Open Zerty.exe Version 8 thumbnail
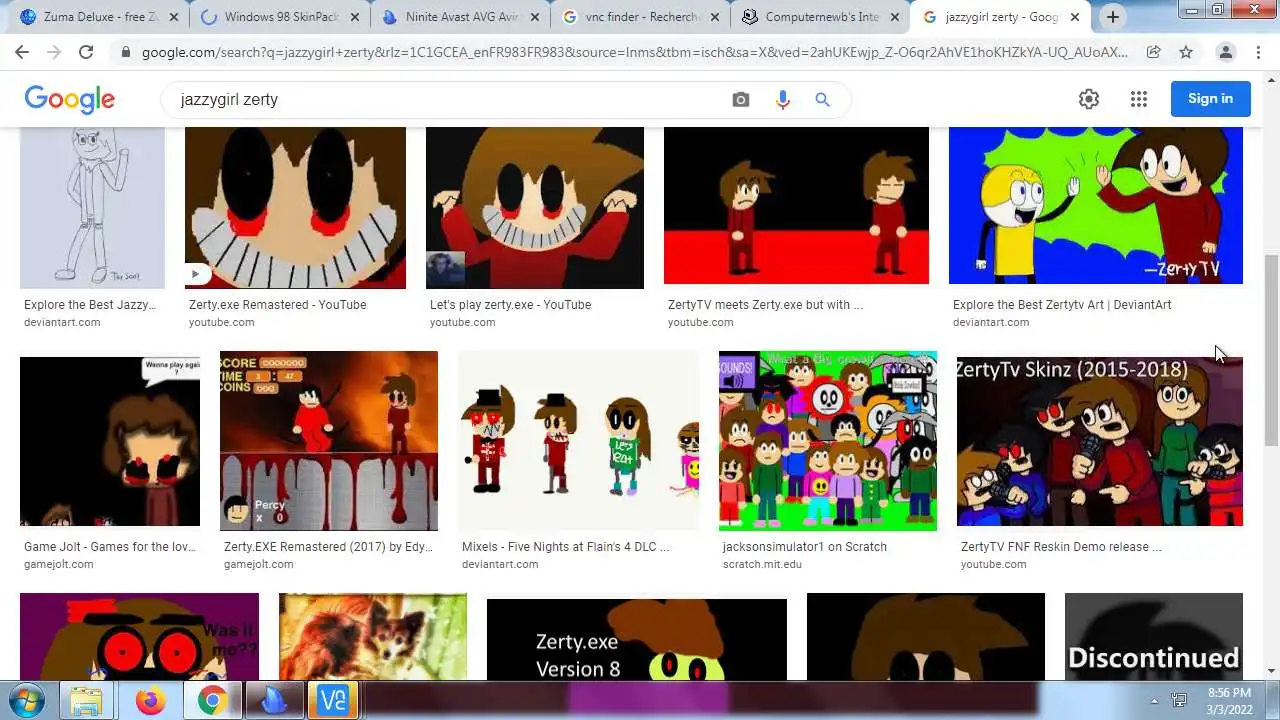 point(637,640)
